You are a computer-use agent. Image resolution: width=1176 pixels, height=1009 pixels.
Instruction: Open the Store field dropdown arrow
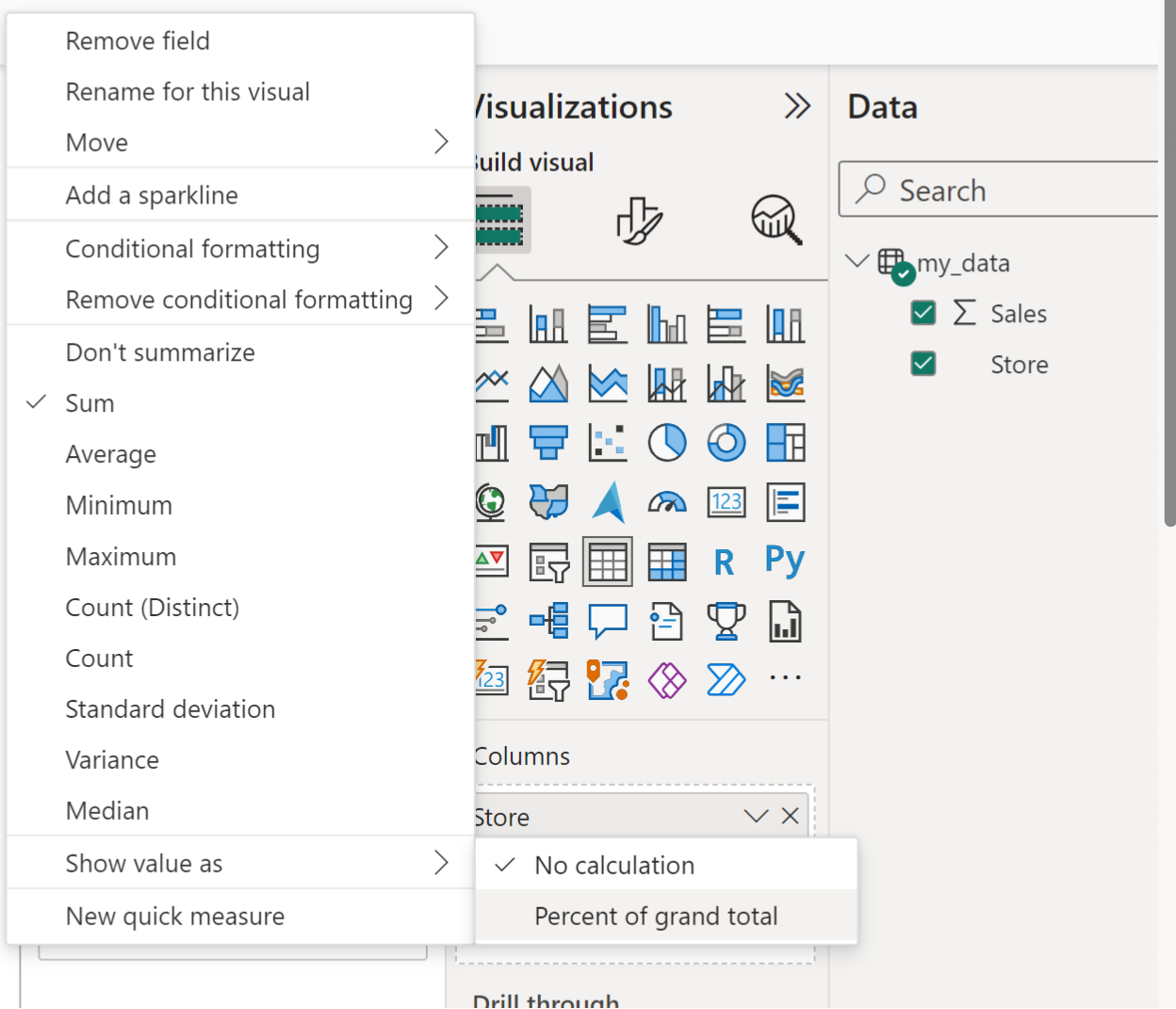tap(756, 816)
